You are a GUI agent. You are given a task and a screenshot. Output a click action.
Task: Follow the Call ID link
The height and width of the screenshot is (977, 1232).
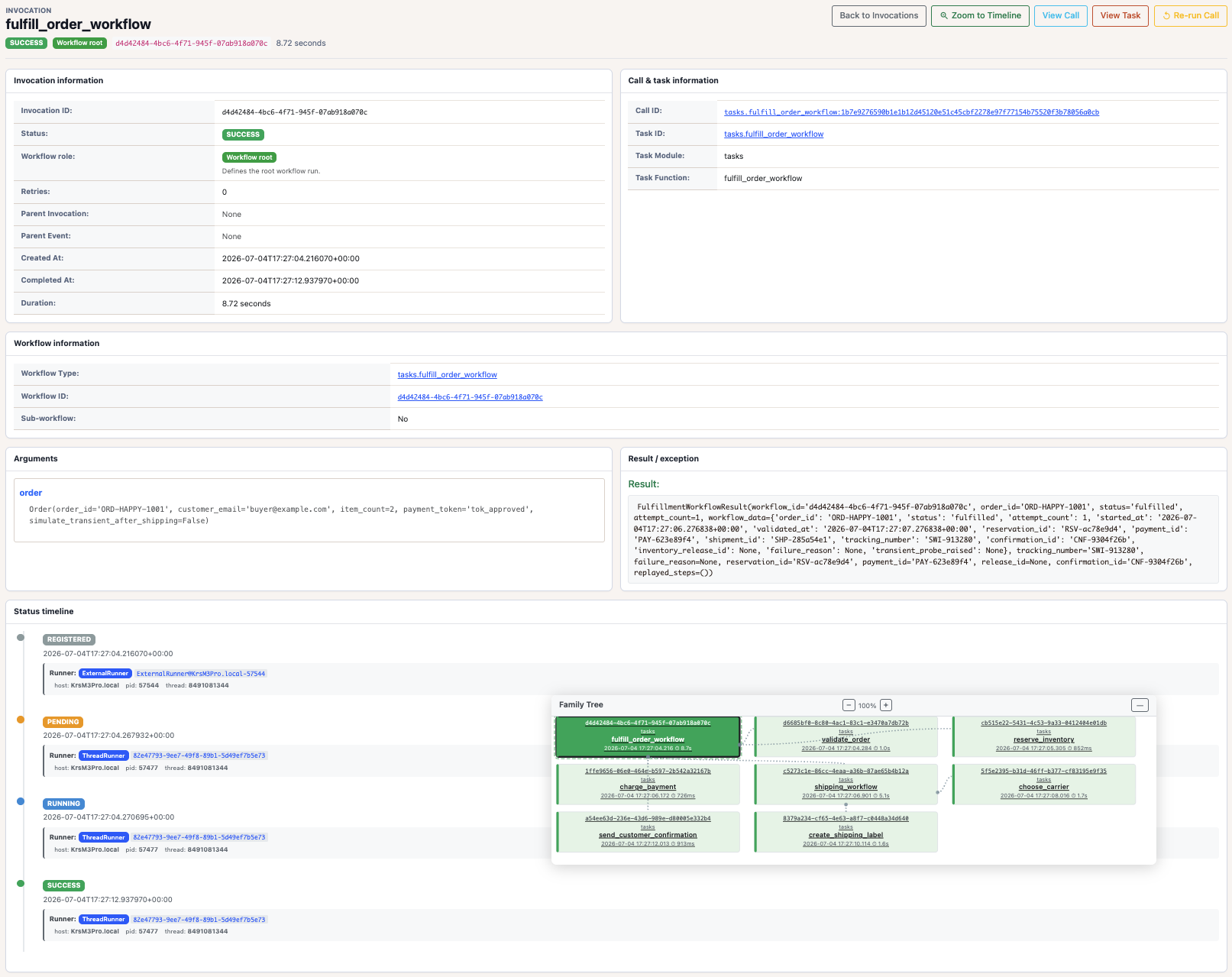912,112
